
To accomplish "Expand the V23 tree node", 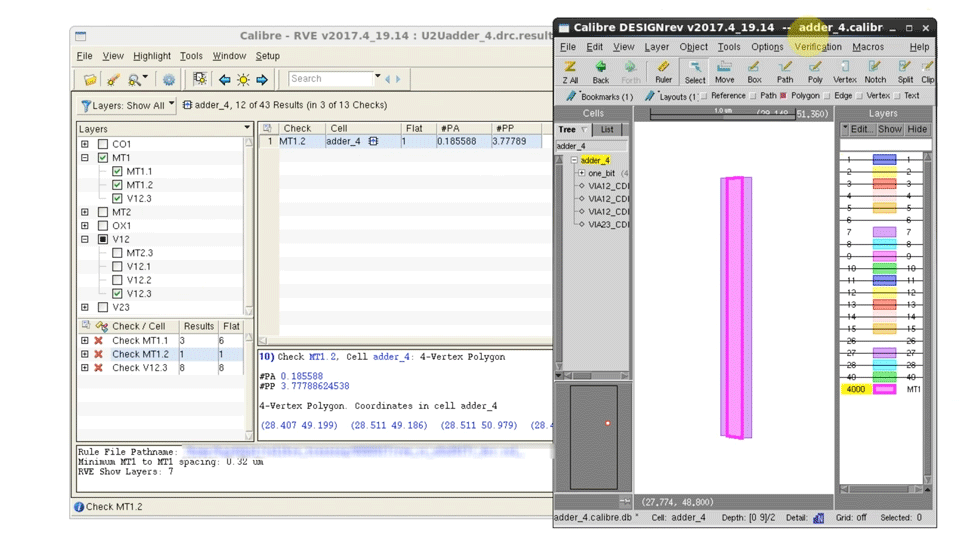I will coord(84,307).
